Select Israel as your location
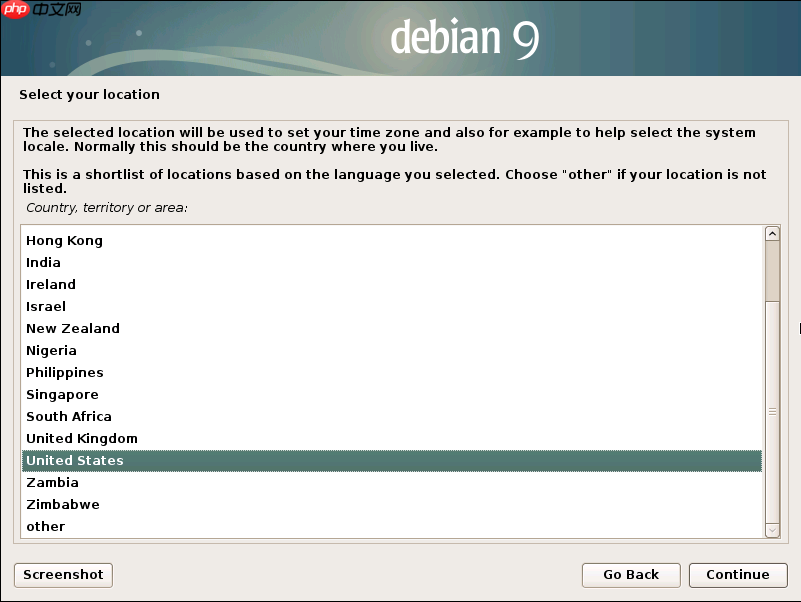This screenshot has height=602, width=801. [45, 306]
